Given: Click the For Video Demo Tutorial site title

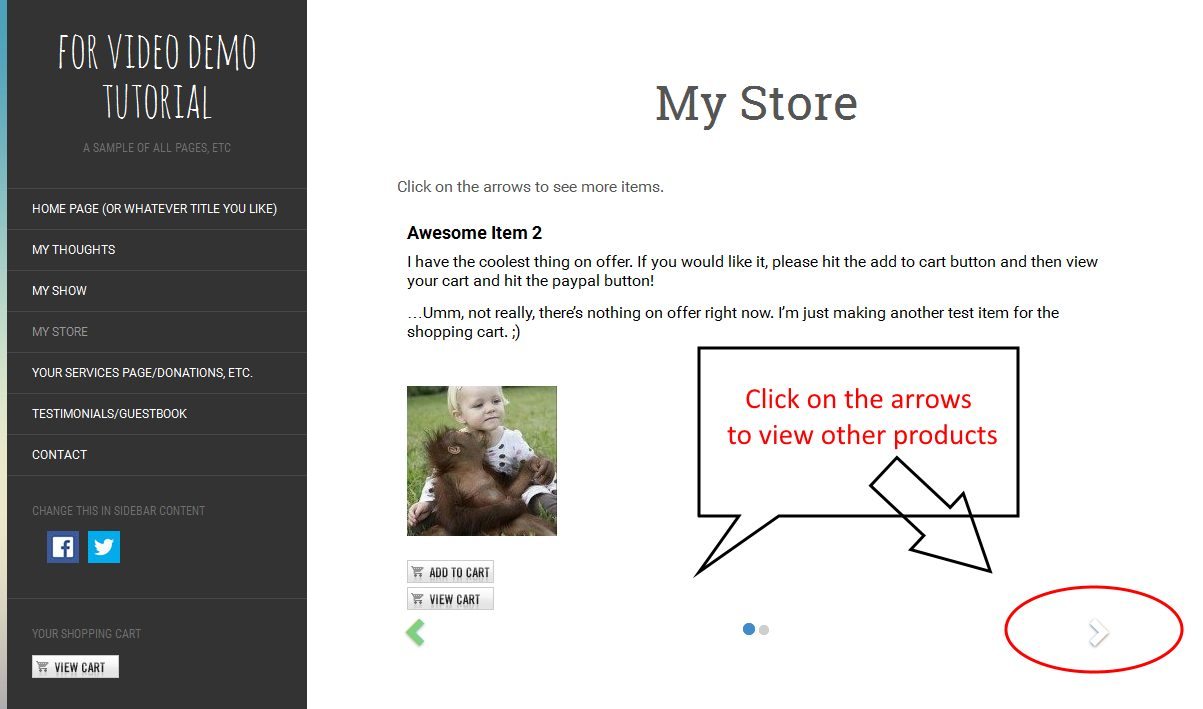Looking at the screenshot, I should click(x=157, y=77).
